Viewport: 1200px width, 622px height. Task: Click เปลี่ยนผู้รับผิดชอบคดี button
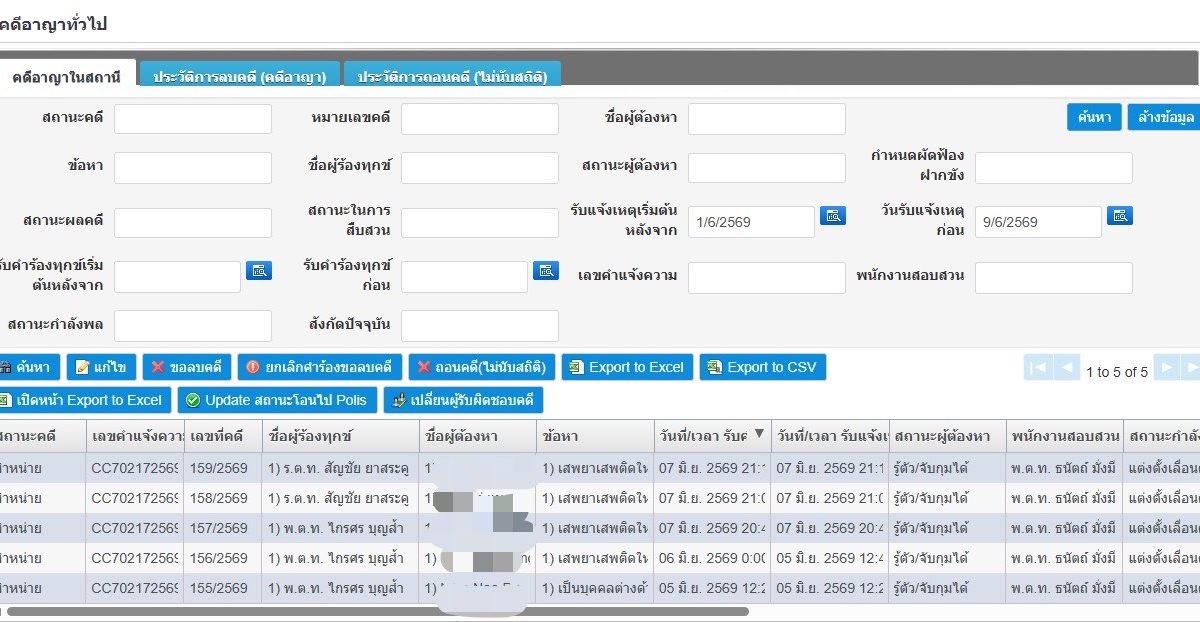[464, 400]
